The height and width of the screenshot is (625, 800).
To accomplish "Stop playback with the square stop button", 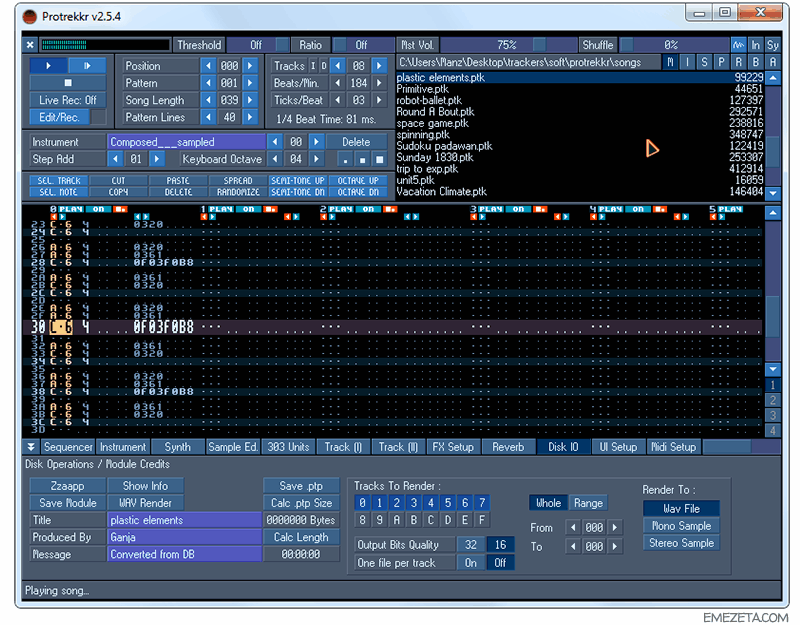I will click(68, 83).
